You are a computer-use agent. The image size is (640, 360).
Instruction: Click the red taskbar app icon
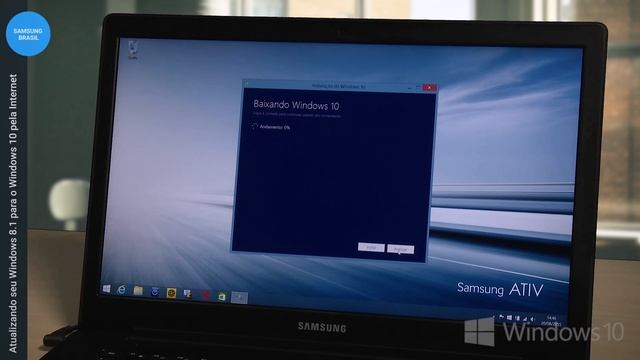206,295
